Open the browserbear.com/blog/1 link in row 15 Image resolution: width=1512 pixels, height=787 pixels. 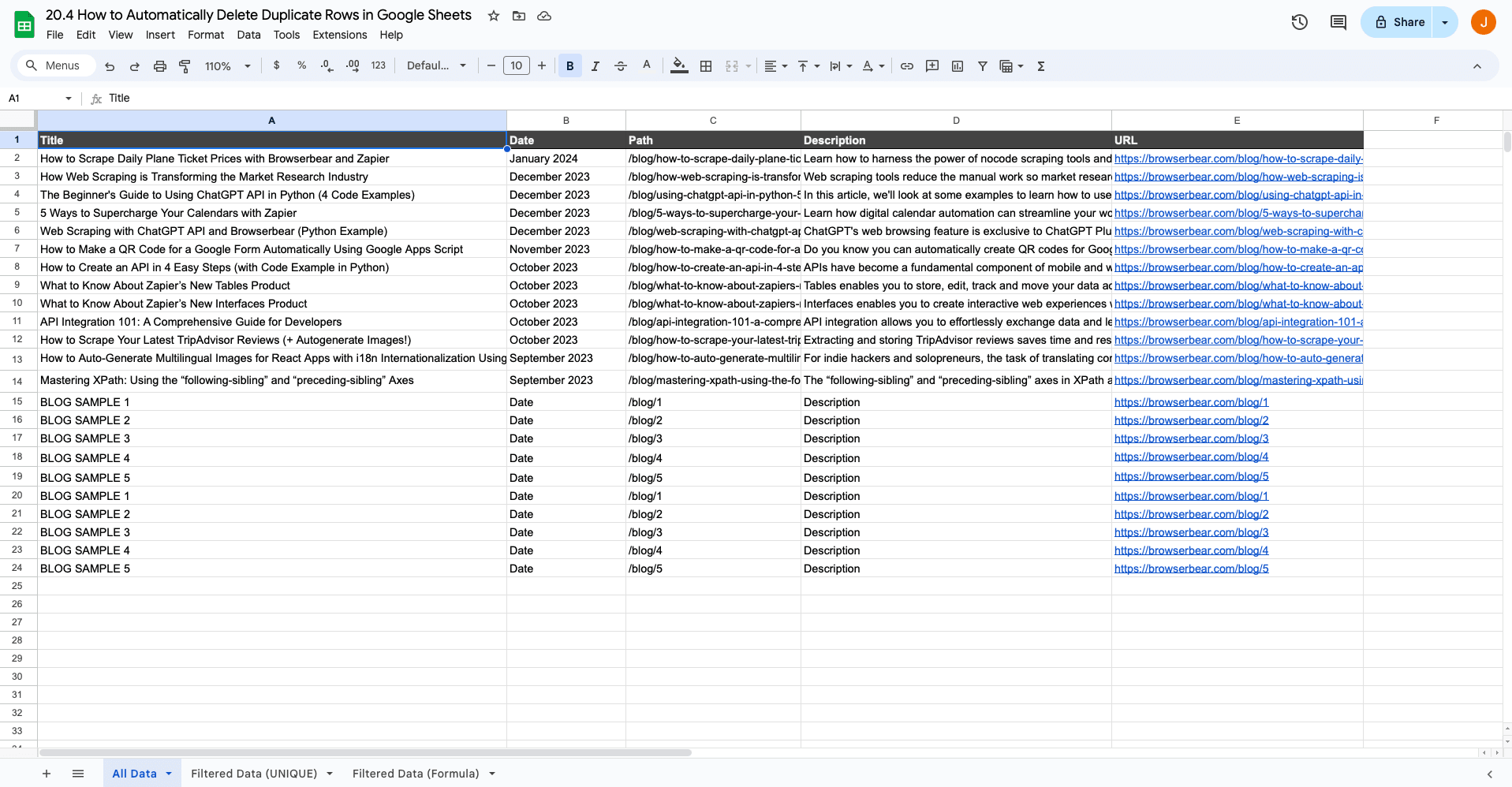pos(1191,402)
